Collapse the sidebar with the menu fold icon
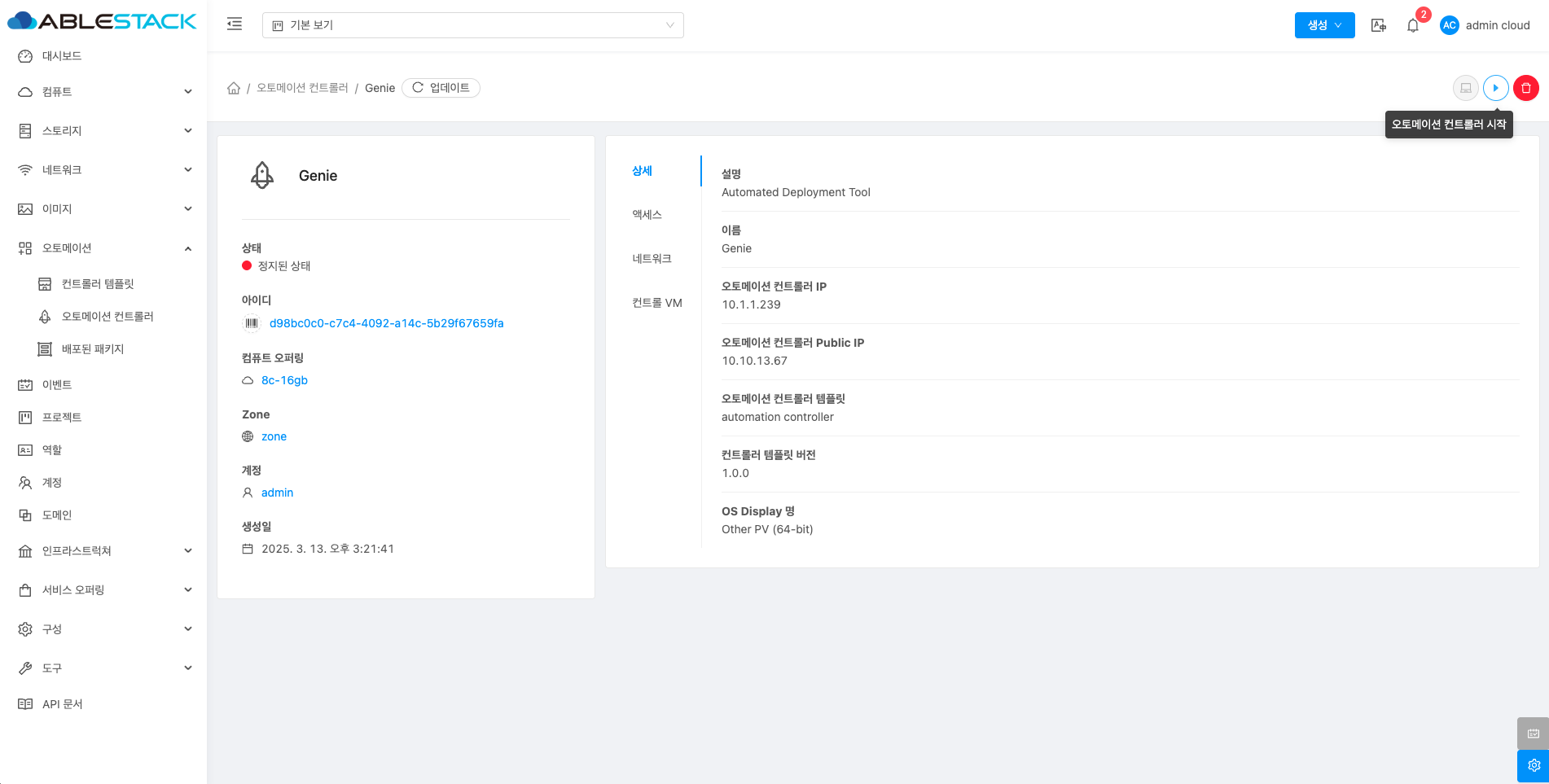1549x784 pixels. [x=235, y=24]
